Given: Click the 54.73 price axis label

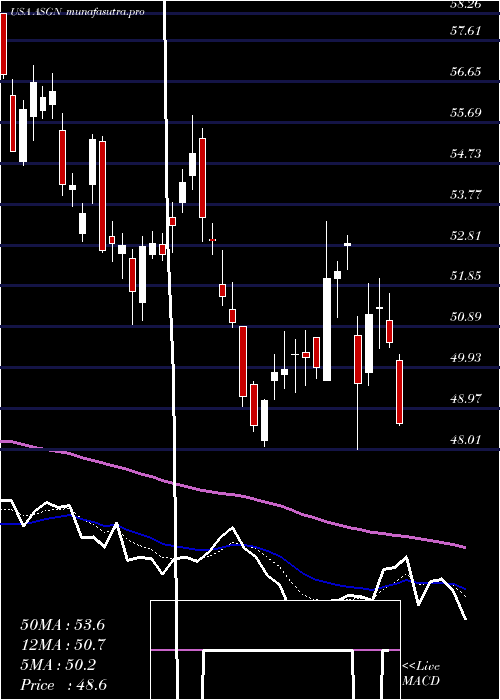Looking at the screenshot, I should click(465, 154).
